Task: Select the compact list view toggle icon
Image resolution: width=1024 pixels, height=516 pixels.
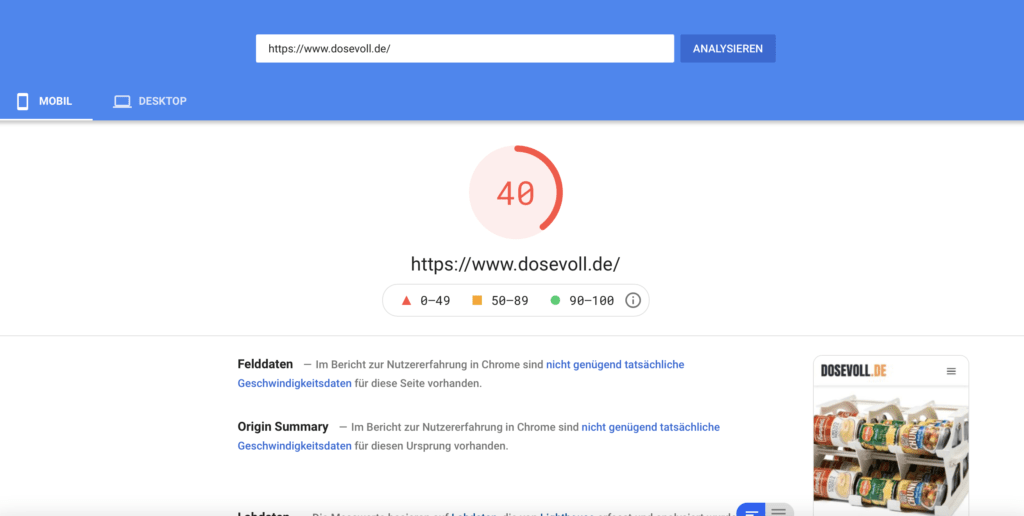Action: pyautogui.click(x=778, y=511)
